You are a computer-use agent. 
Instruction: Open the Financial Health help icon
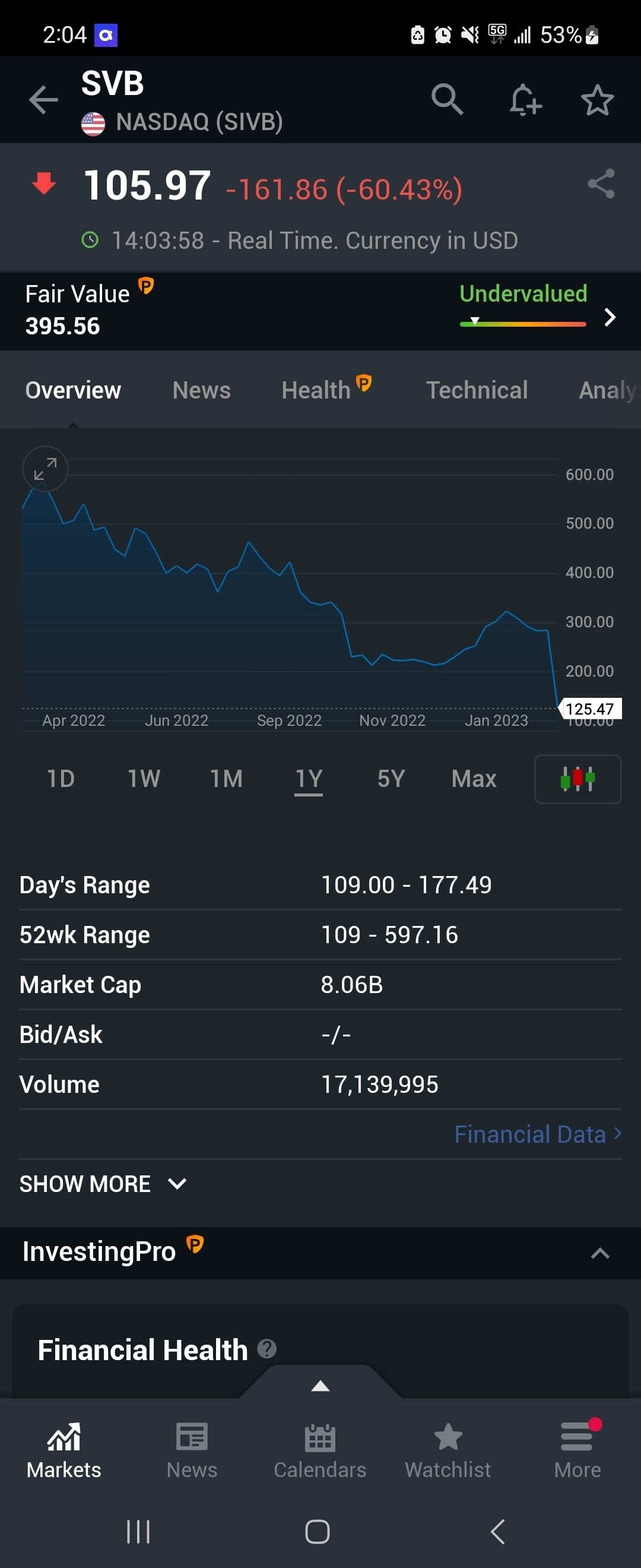(x=267, y=1349)
